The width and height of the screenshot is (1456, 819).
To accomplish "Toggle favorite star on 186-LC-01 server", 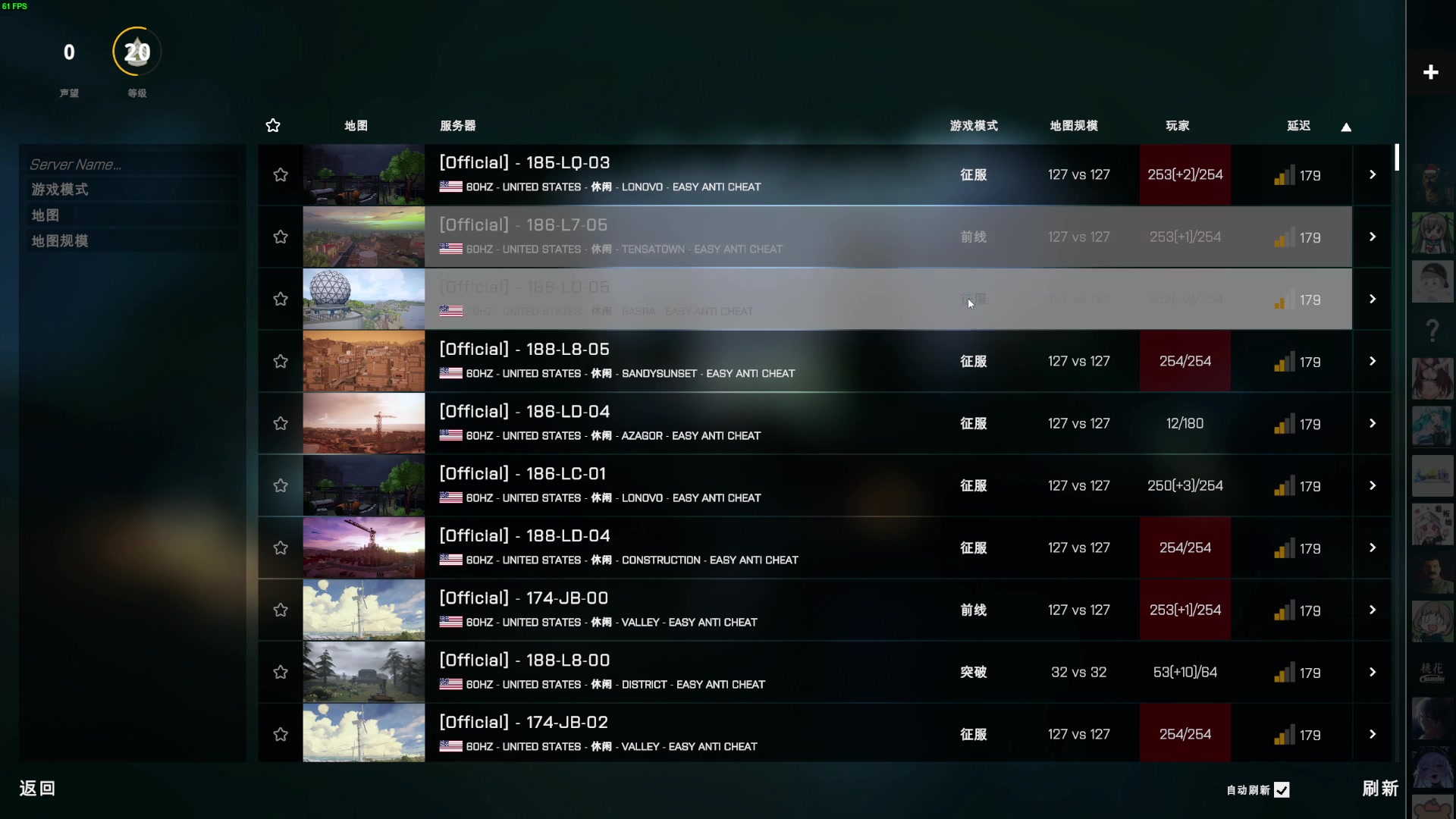I will [281, 486].
